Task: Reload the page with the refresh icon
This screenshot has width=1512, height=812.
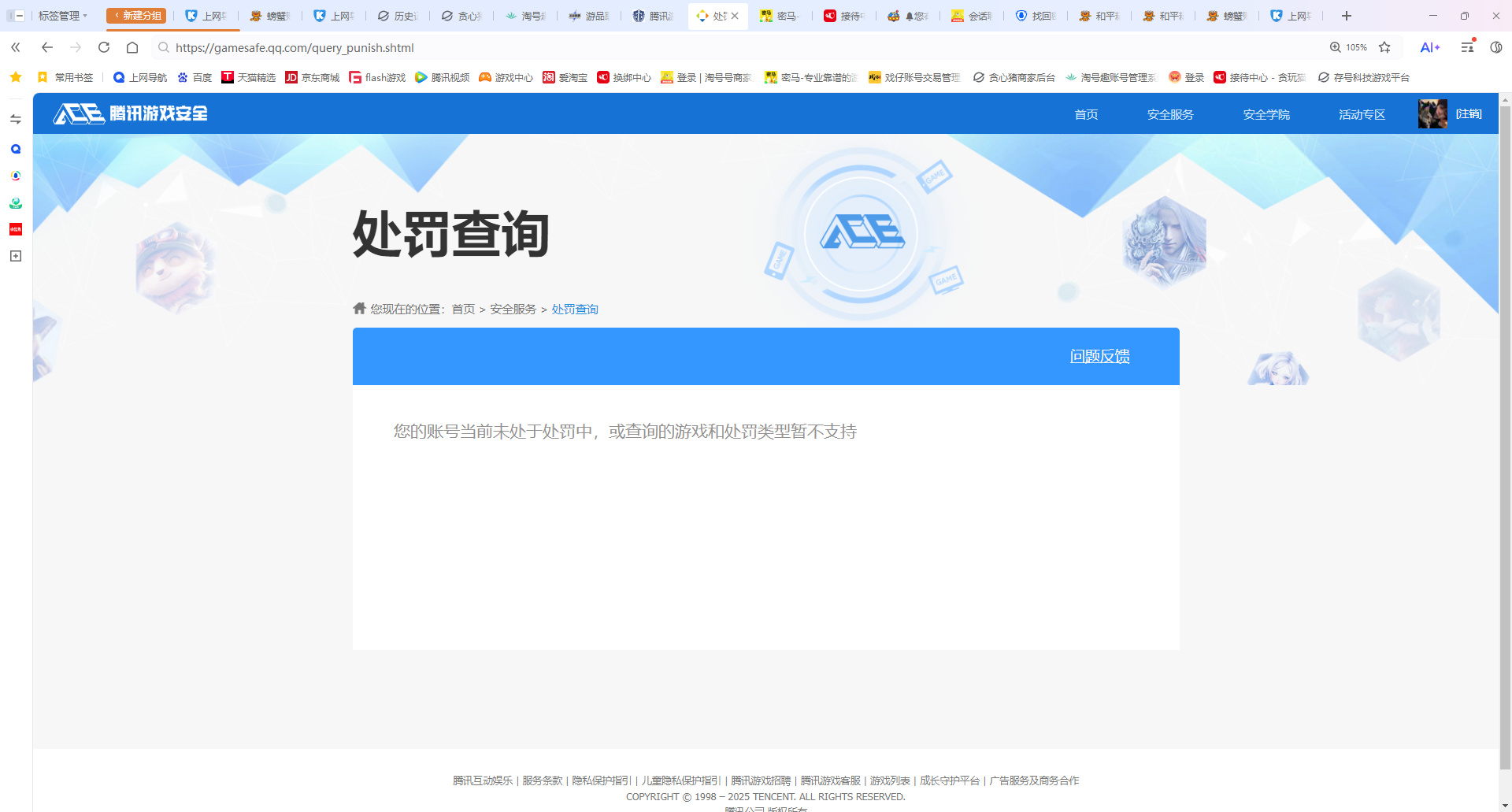Action: coord(104,48)
